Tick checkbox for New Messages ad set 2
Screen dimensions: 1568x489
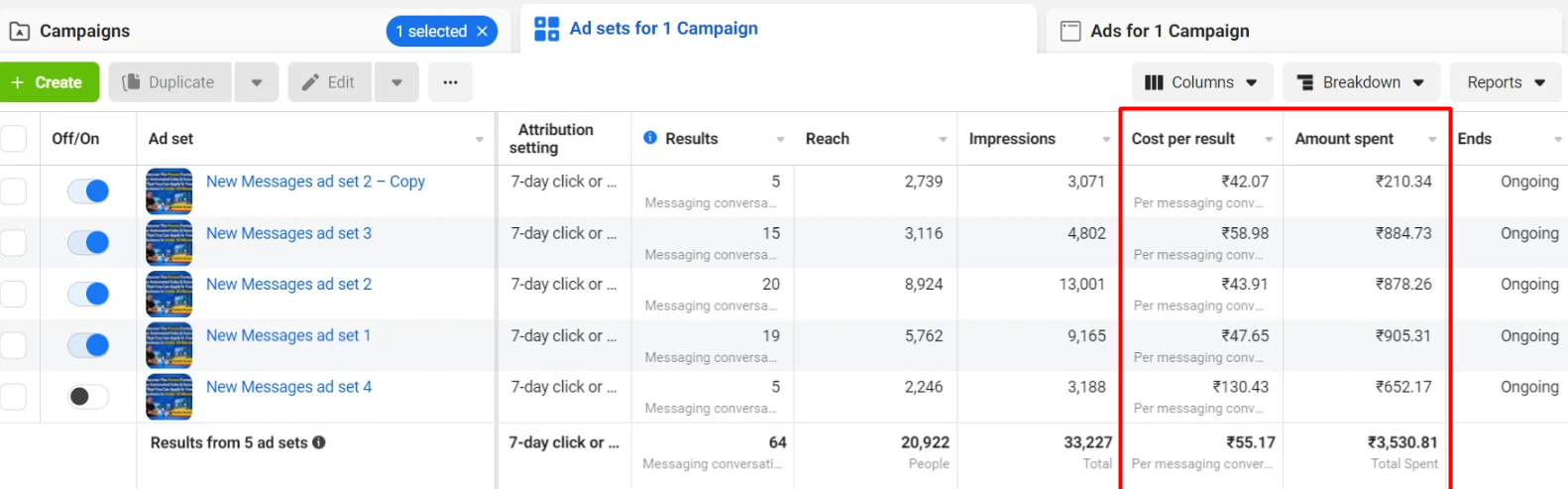click(14, 294)
